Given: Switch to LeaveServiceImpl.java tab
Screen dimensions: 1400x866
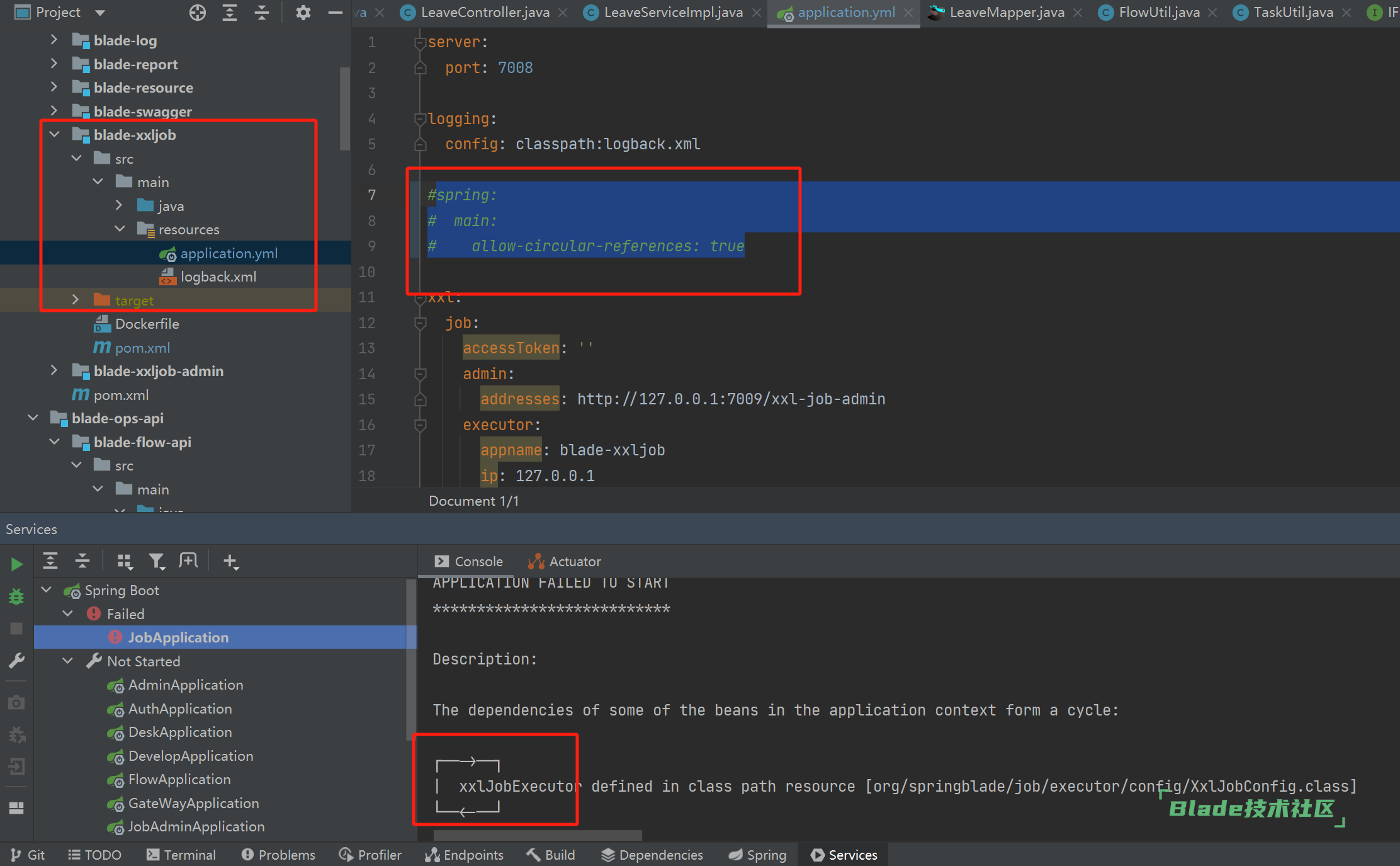Looking at the screenshot, I should click(672, 13).
